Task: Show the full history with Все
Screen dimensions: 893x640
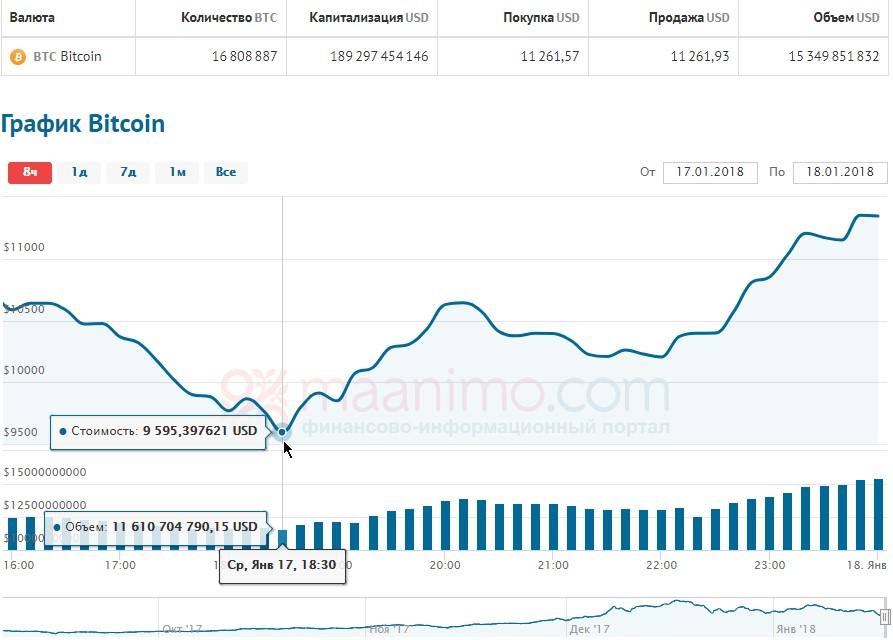Action: 226,172
